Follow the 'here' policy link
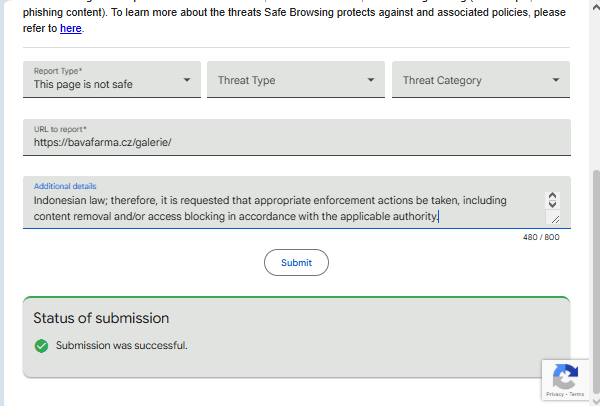The width and height of the screenshot is (600, 406). (70, 28)
